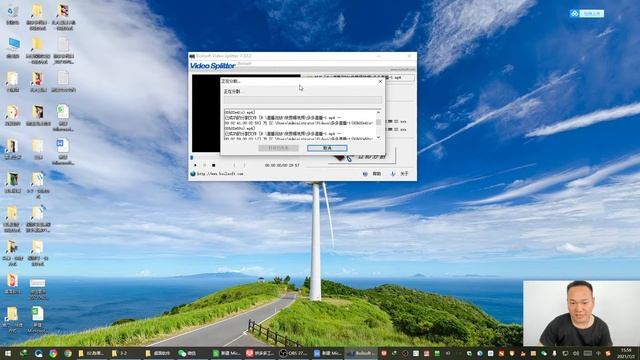Click the blue widget at top-right of desktop
This screenshot has width=640, height=360.
coord(587,13)
